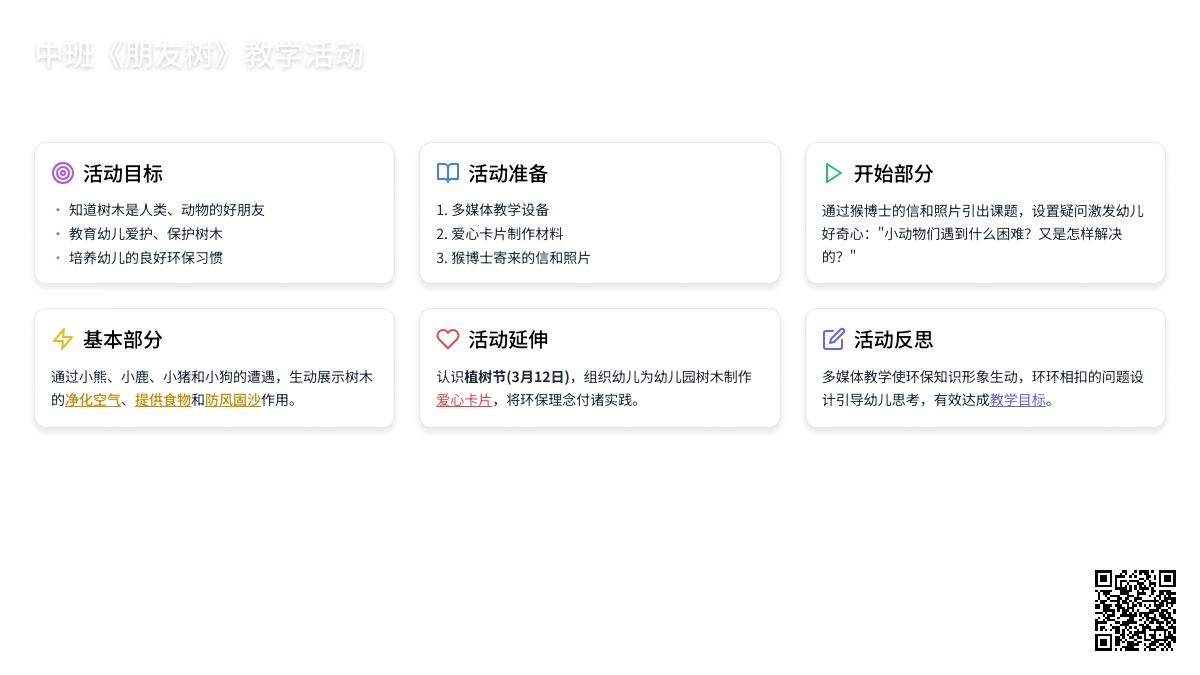The height and width of the screenshot is (675, 1200).
Task: Click the 基本部分 card heading
Action: click(x=123, y=339)
